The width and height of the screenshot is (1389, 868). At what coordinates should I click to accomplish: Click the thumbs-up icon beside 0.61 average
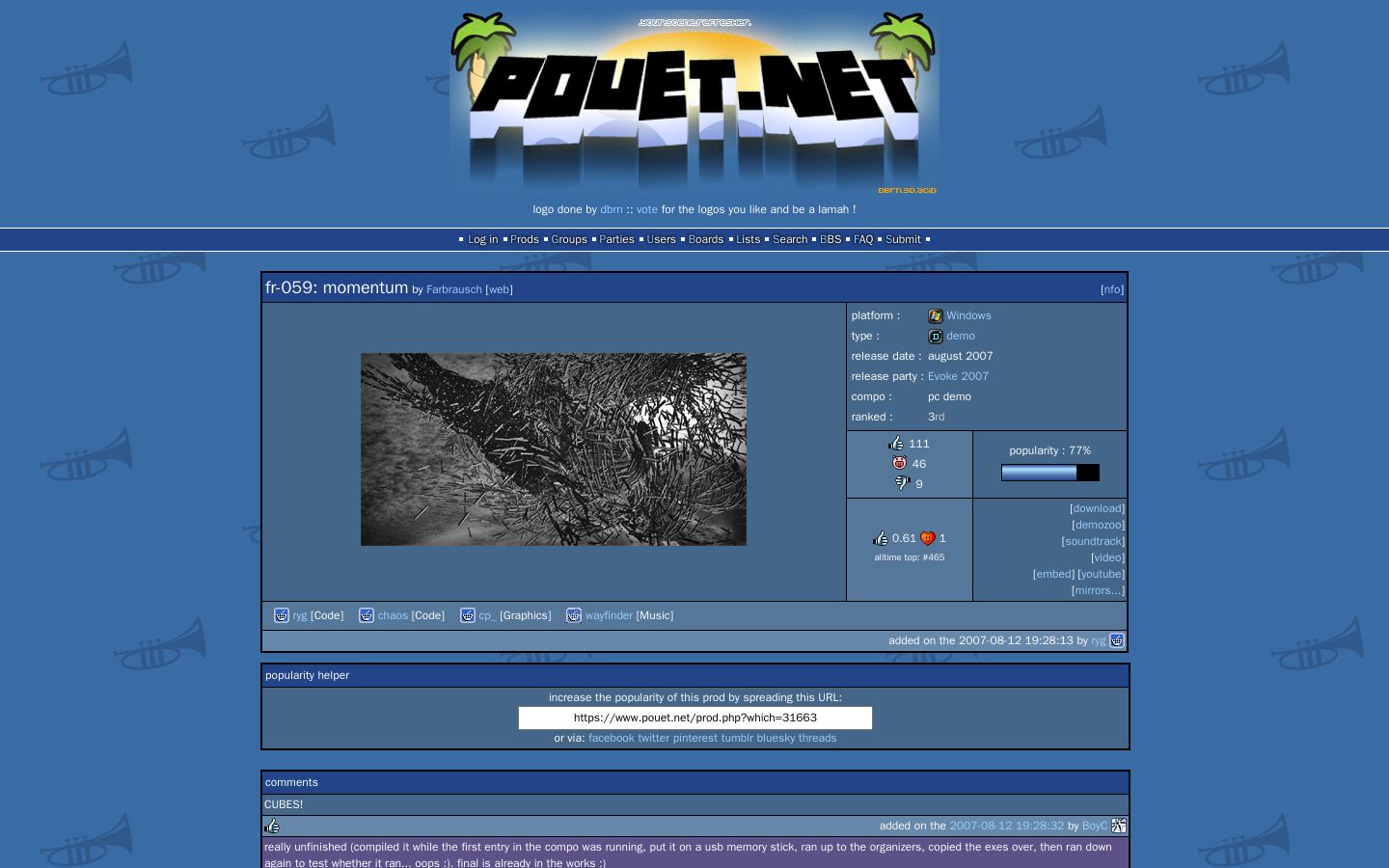click(880, 538)
